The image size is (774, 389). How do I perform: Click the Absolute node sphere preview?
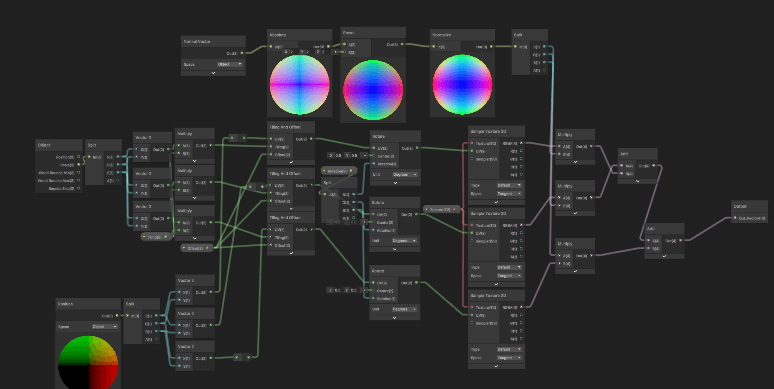(x=300, y=85)
